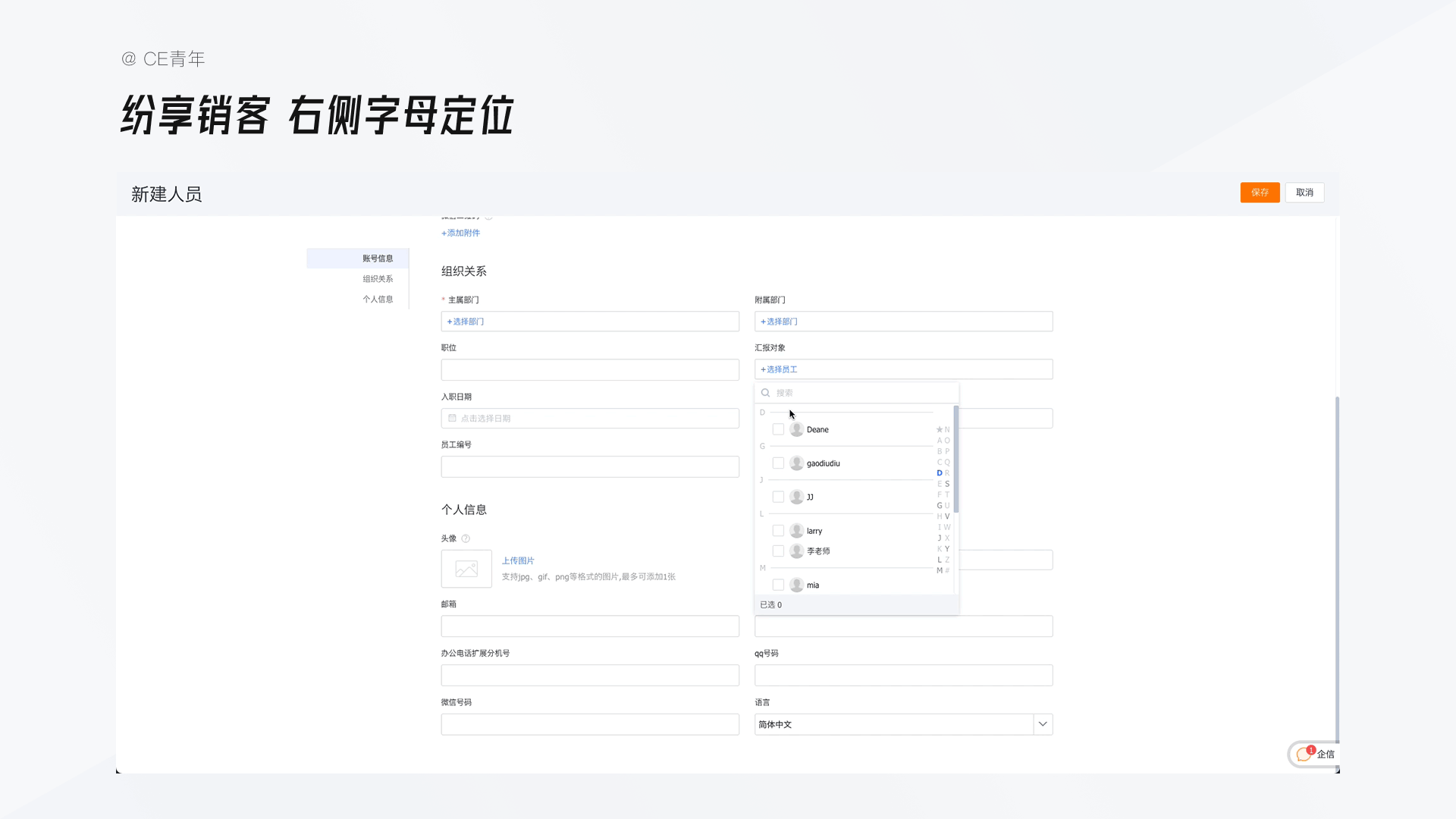Click larry's avatar icon
1456x819 pixels.
pyautogui.click(x=796, y=531)
